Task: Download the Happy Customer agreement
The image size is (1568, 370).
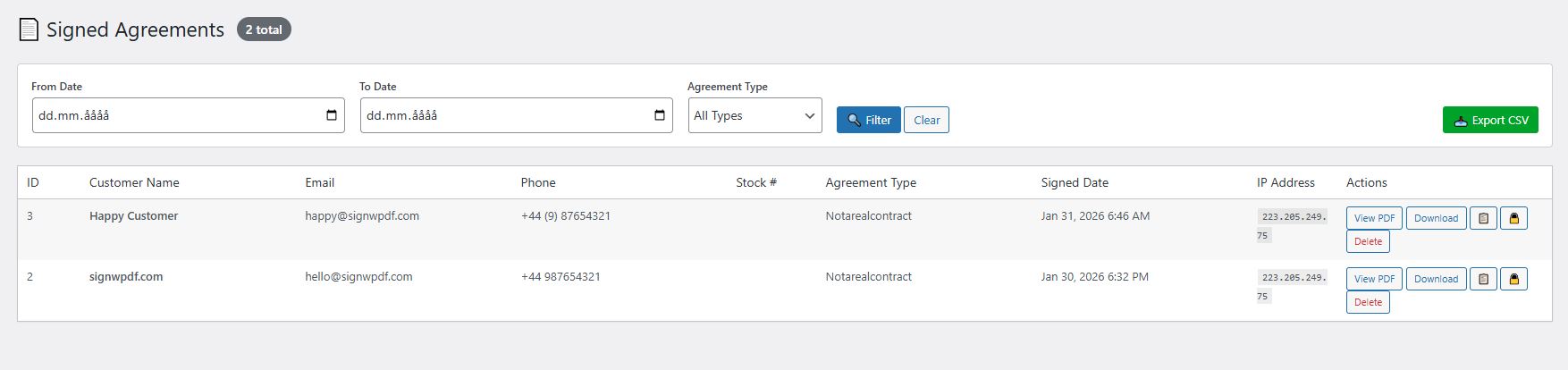Action: pyautogui.click(x=1436, y=218)
